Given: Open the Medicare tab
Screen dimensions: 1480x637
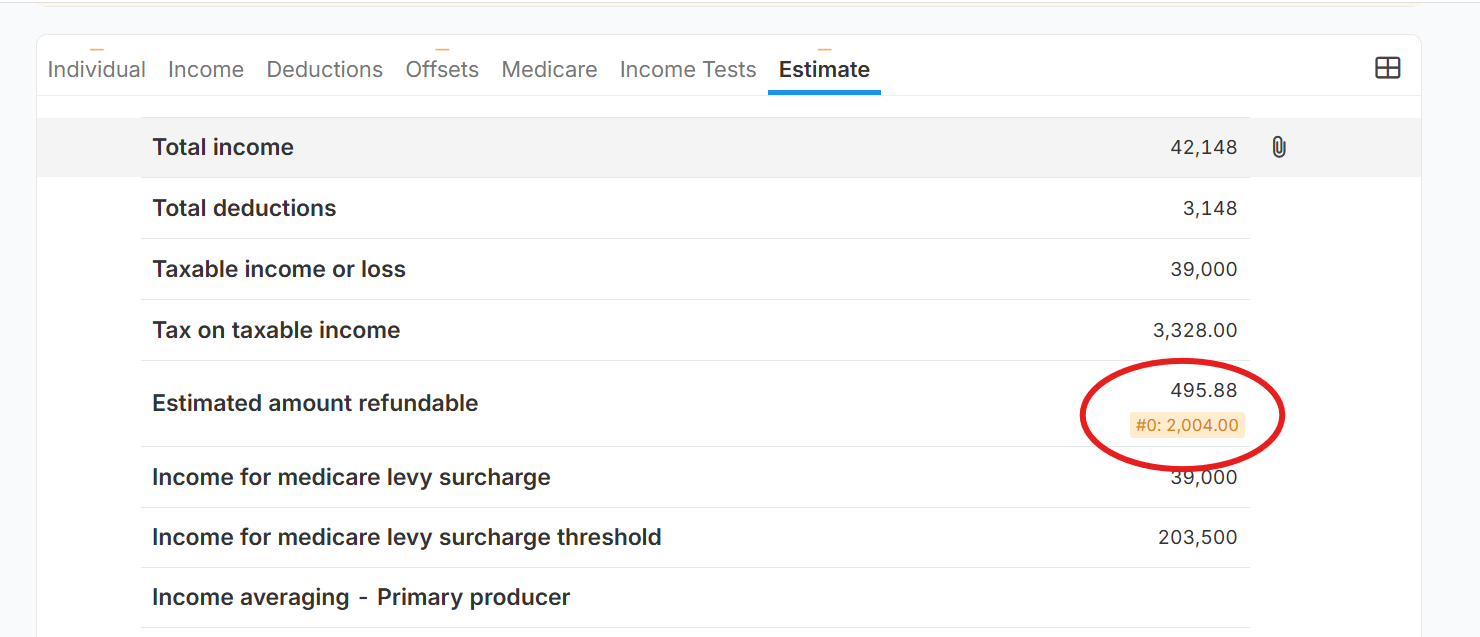Looking at the screenshot, I should coord(549,69).
